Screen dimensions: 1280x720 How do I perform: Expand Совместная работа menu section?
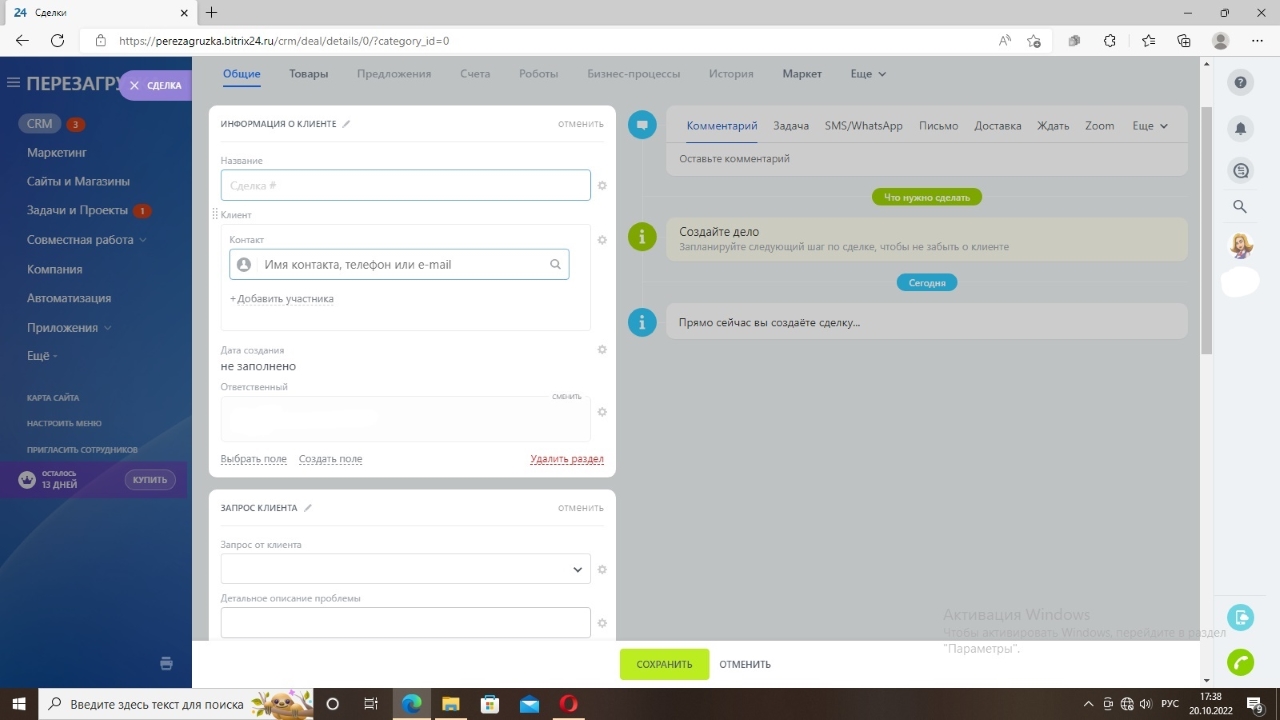[86, 240]
